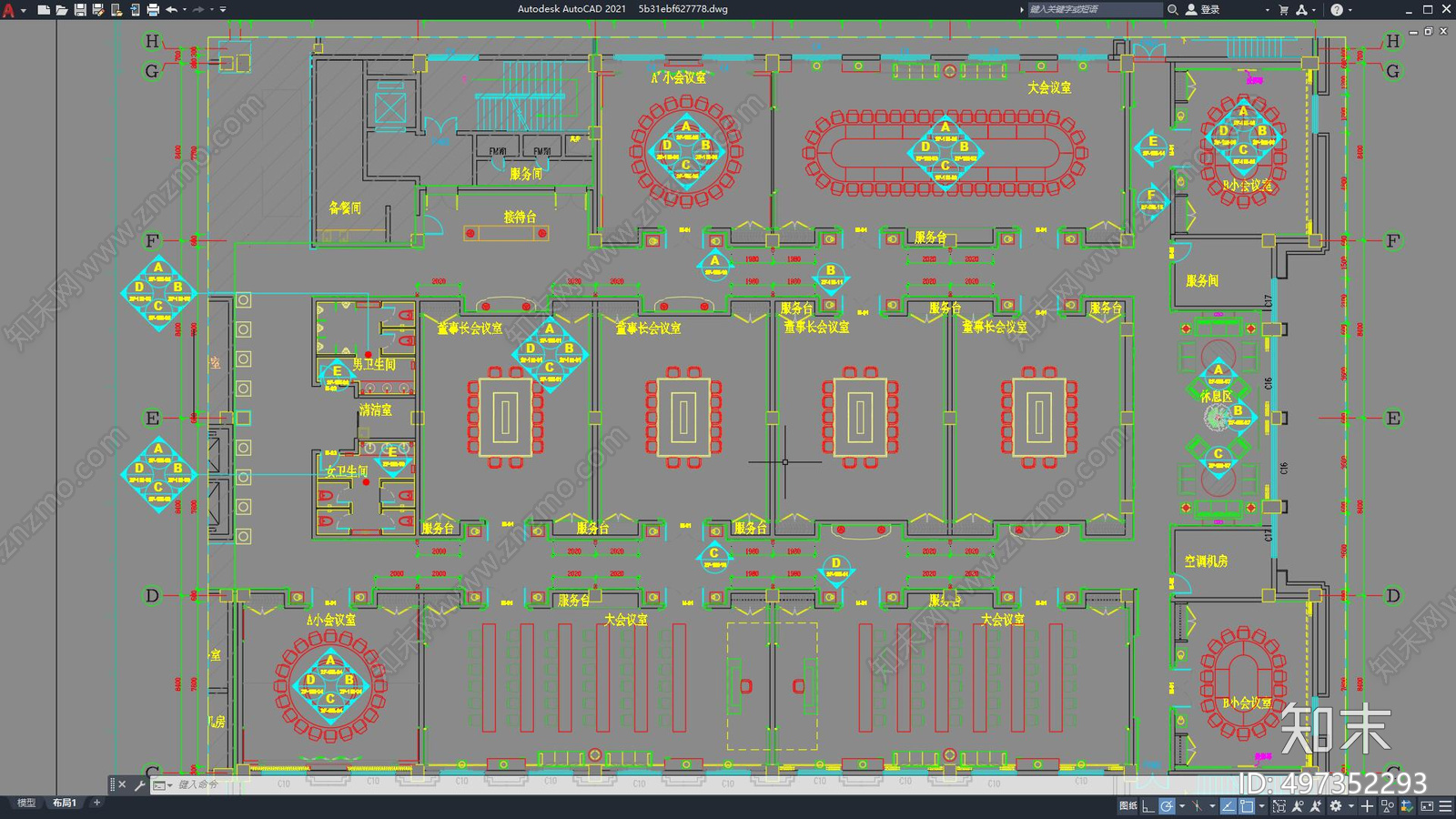
Task: Click the 休息区 label
Action: tap(1216, 397)
